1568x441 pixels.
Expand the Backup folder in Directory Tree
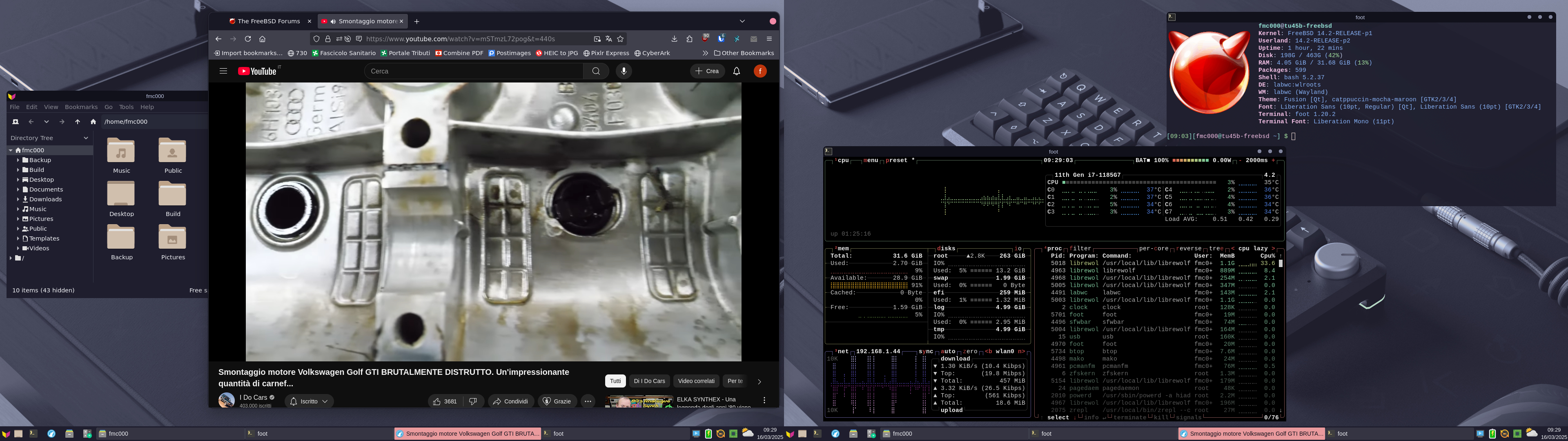[18, 160]
